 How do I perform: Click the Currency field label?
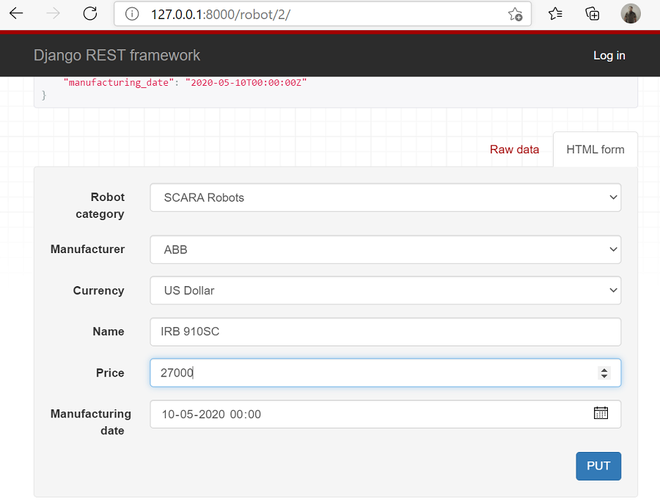pyautogui.click(x=98, y=291)
